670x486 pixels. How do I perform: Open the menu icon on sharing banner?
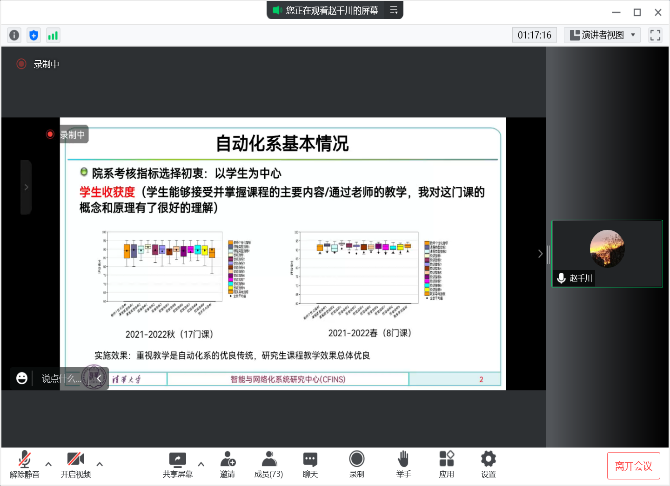[x=394, y=10]
